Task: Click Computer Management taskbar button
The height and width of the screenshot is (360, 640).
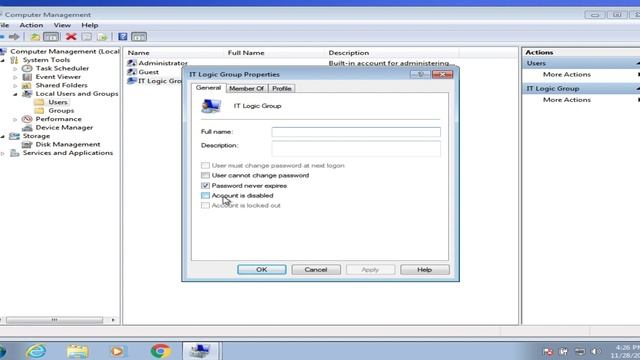Action: point(200,351)
